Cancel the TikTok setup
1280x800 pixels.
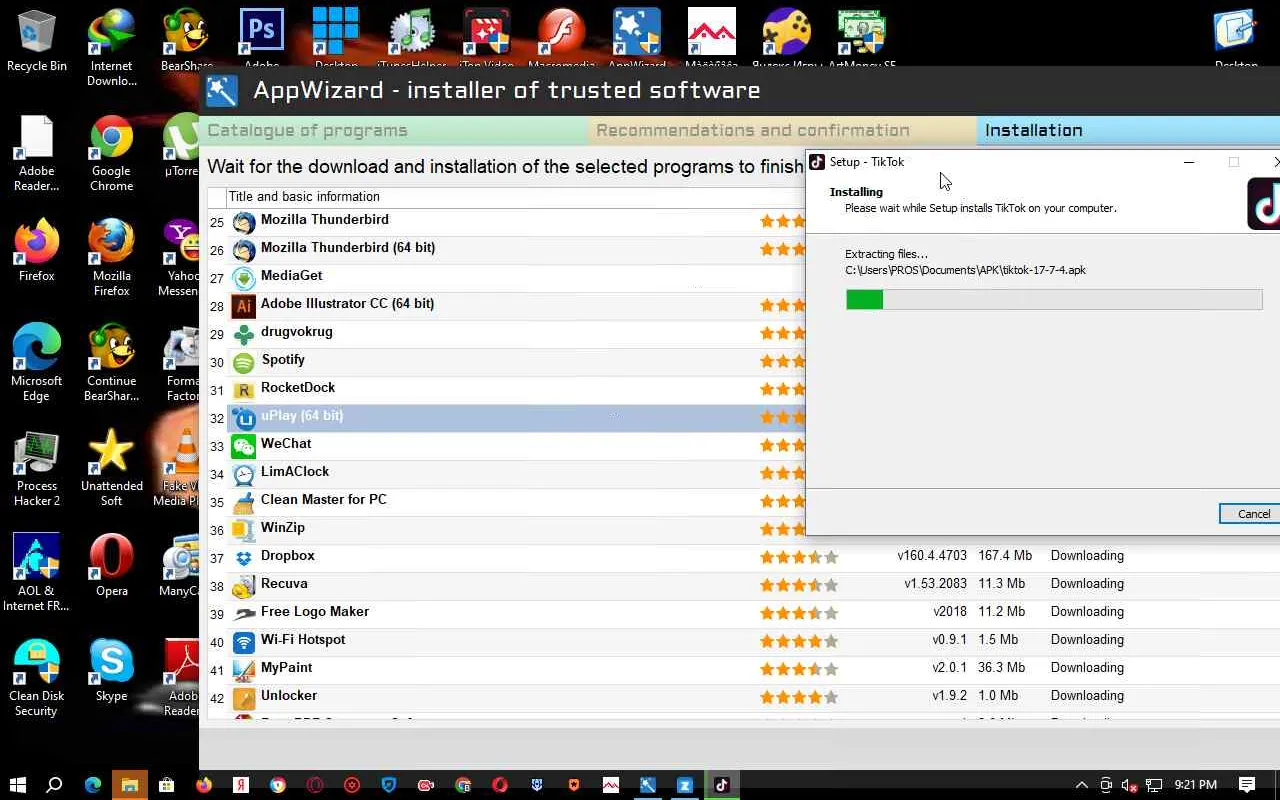(1252, 514)
